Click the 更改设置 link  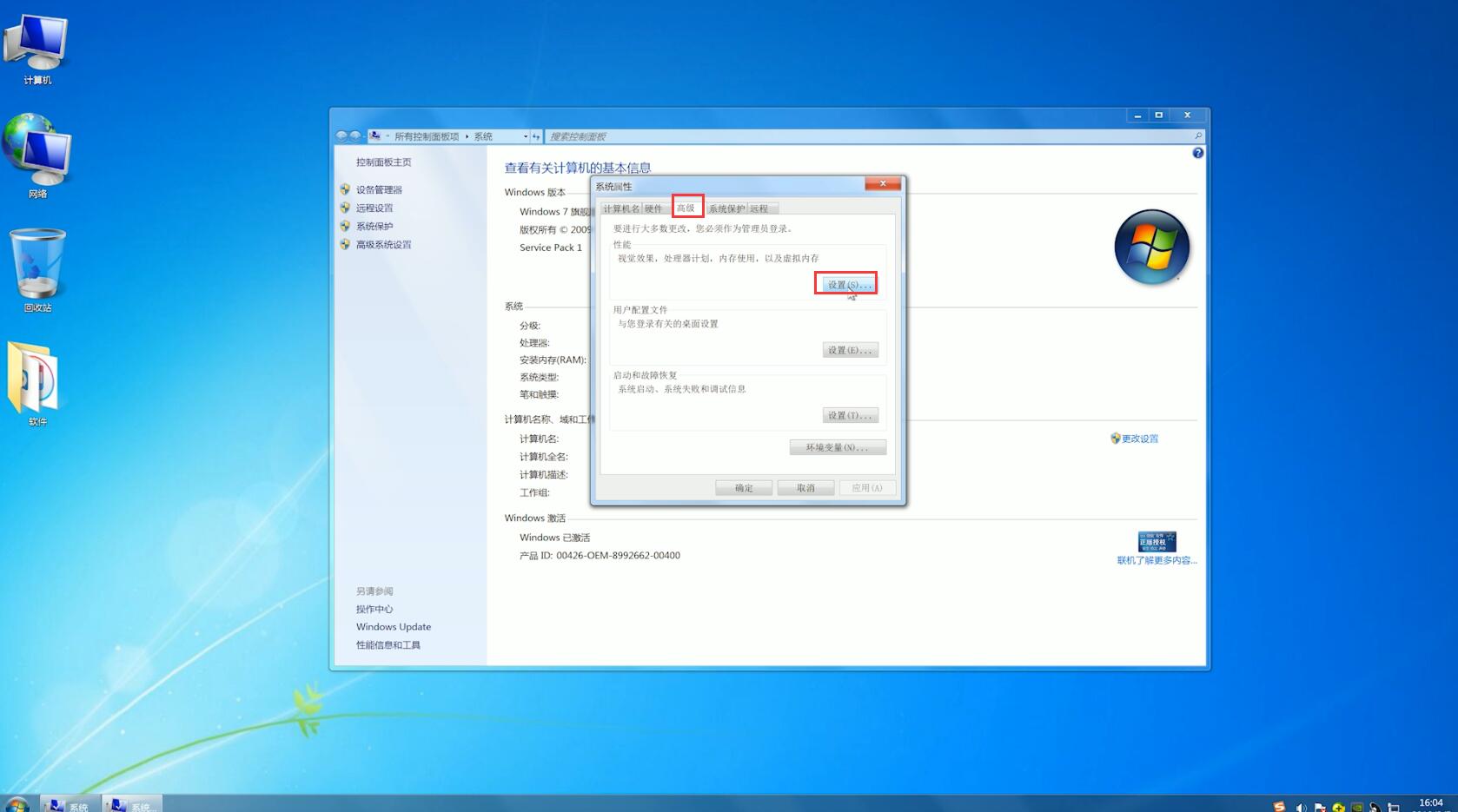(x=1140, y=439)
